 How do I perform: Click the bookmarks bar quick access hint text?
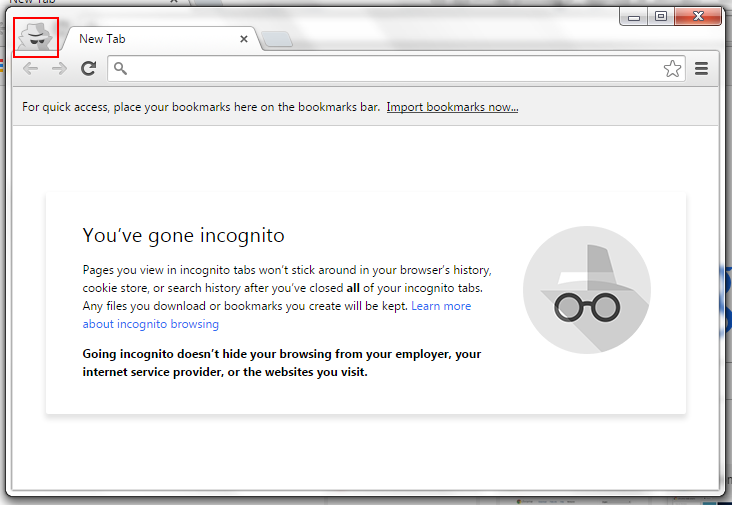coord(201,107)
